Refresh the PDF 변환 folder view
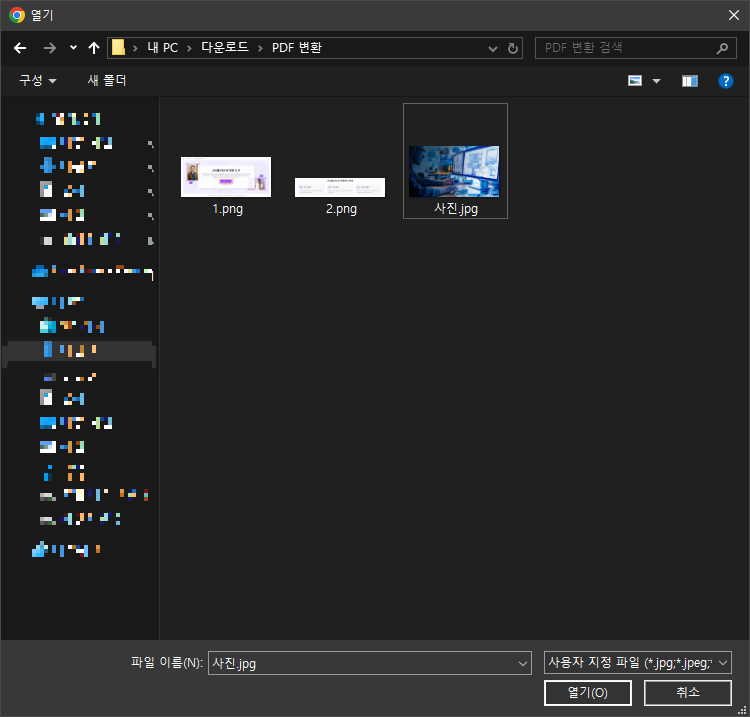Image resolution: width=750 pixels, height=717 pixels. pos(513,48)
